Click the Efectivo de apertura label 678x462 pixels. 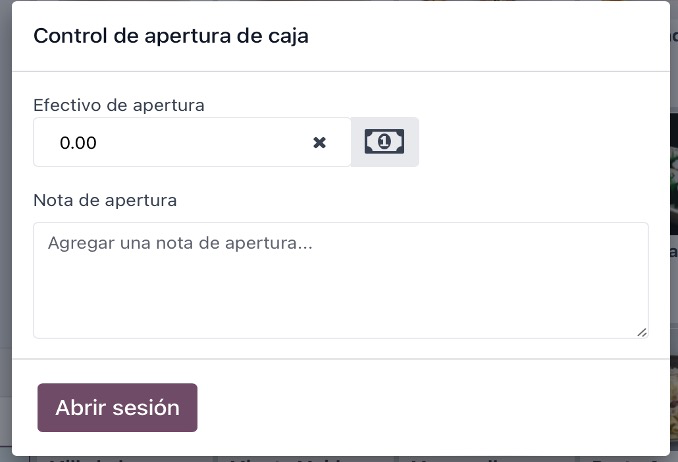click(119, 105)
